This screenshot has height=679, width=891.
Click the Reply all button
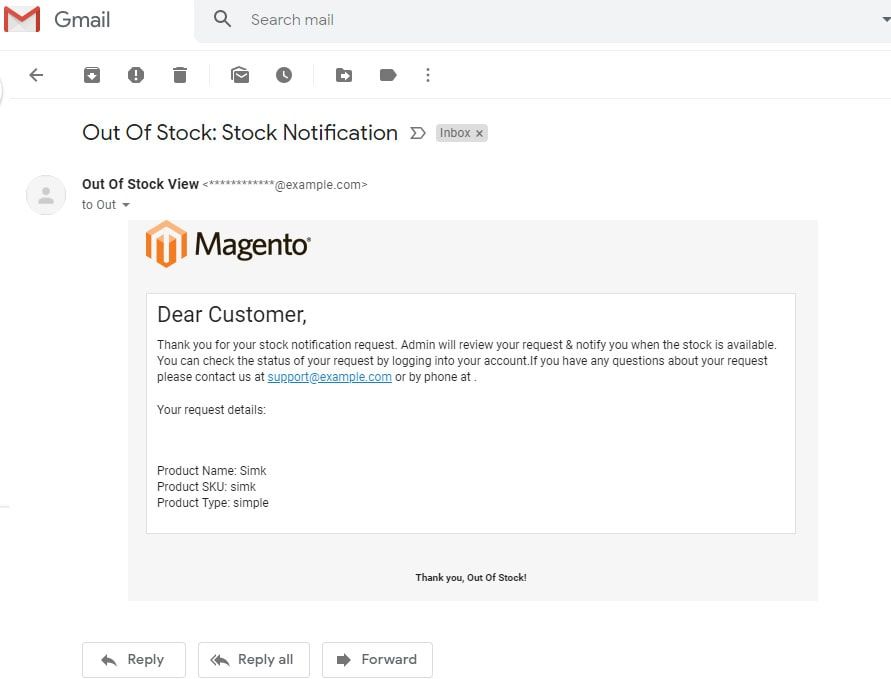click(253, 660)
